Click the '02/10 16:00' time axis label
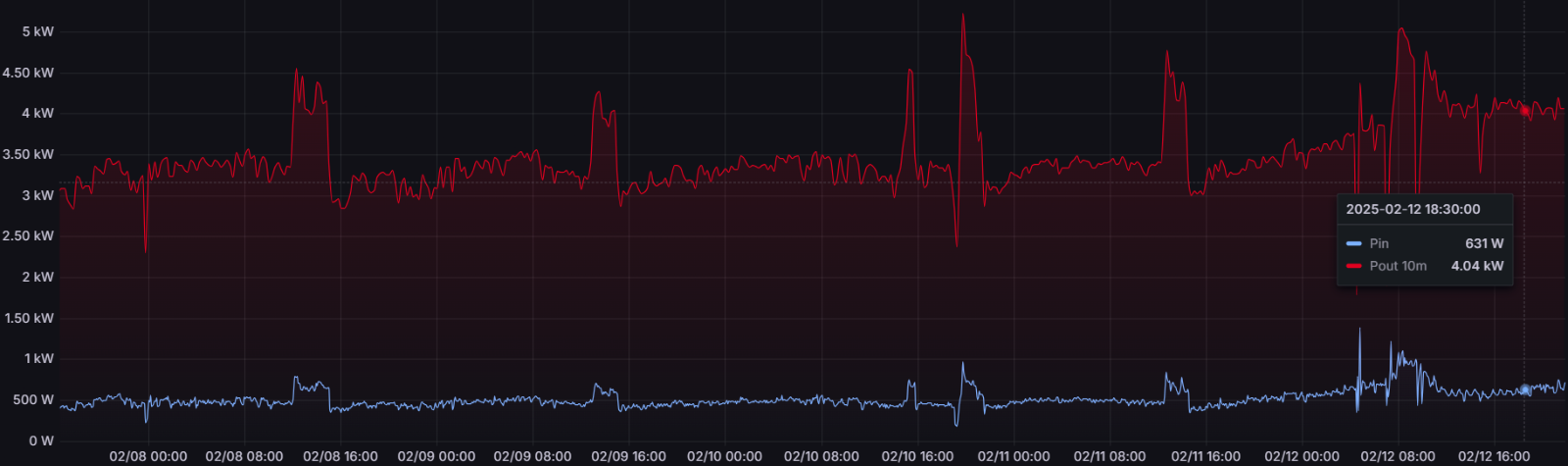Screen dimensions: 1568x466 [917, 456]
